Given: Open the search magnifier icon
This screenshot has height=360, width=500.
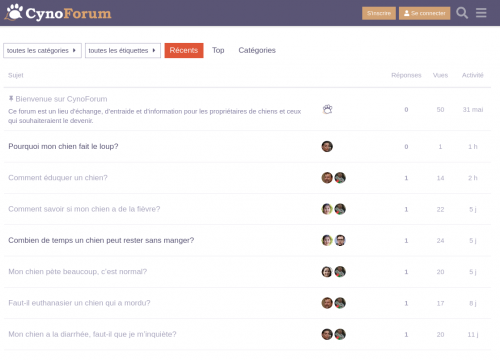Looking at the screenshot, I should click(462, 13).
